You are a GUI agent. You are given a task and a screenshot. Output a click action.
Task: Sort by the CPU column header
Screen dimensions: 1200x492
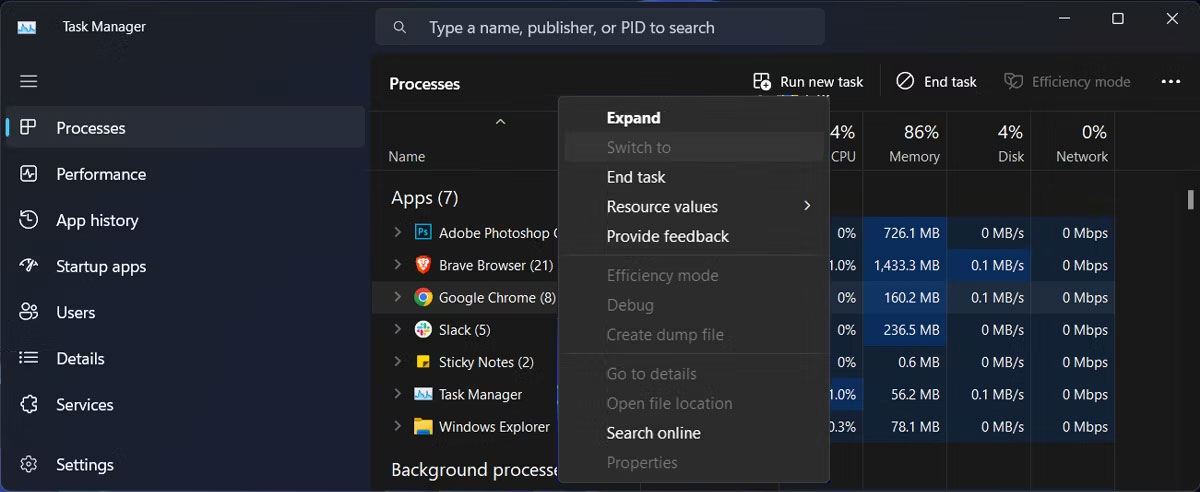843,142
